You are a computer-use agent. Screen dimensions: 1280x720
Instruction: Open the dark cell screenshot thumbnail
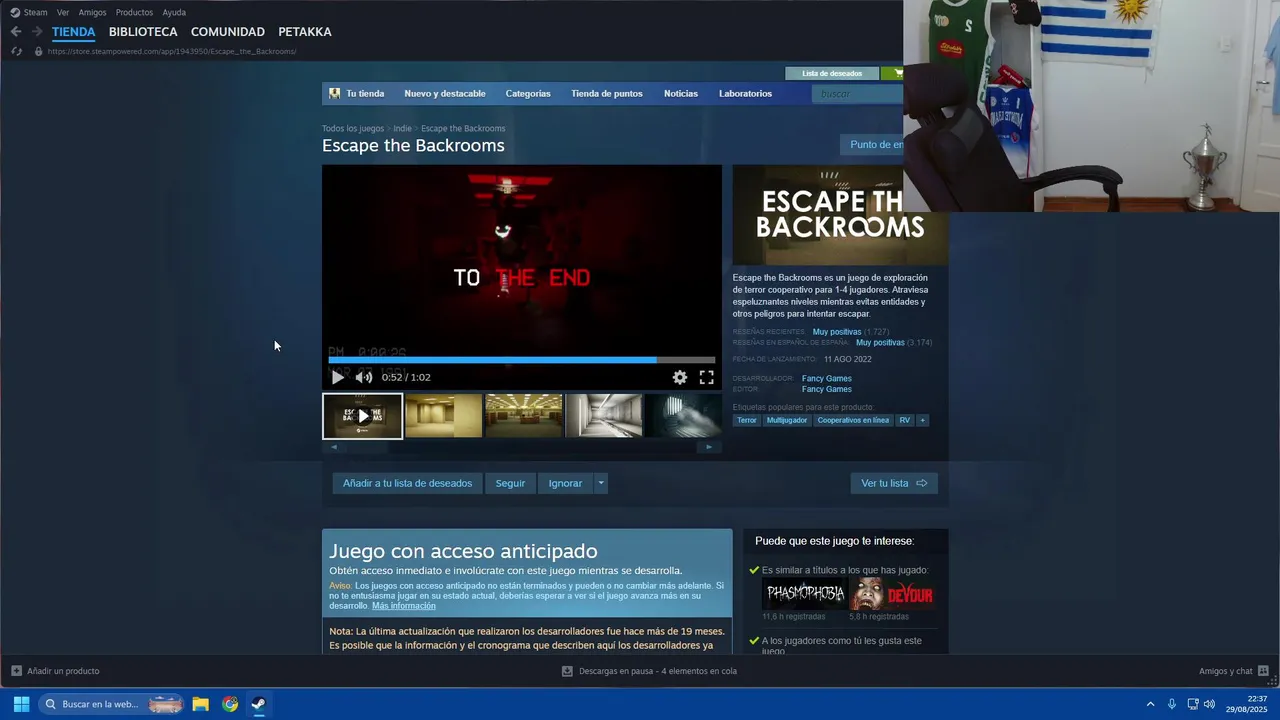tap(683, 416)
